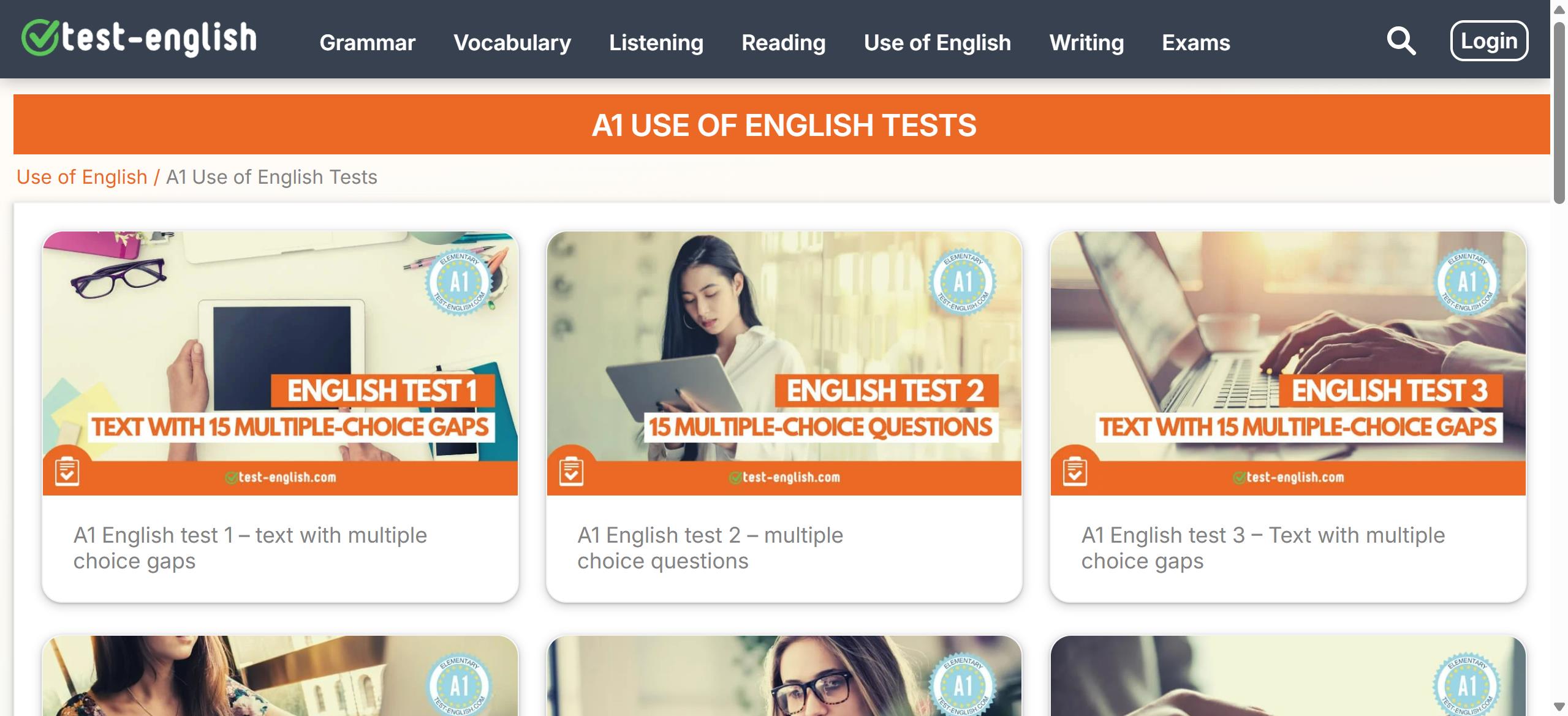Open the Listening menu
This screenshot has height=716, width=1568.
[656, 42]
